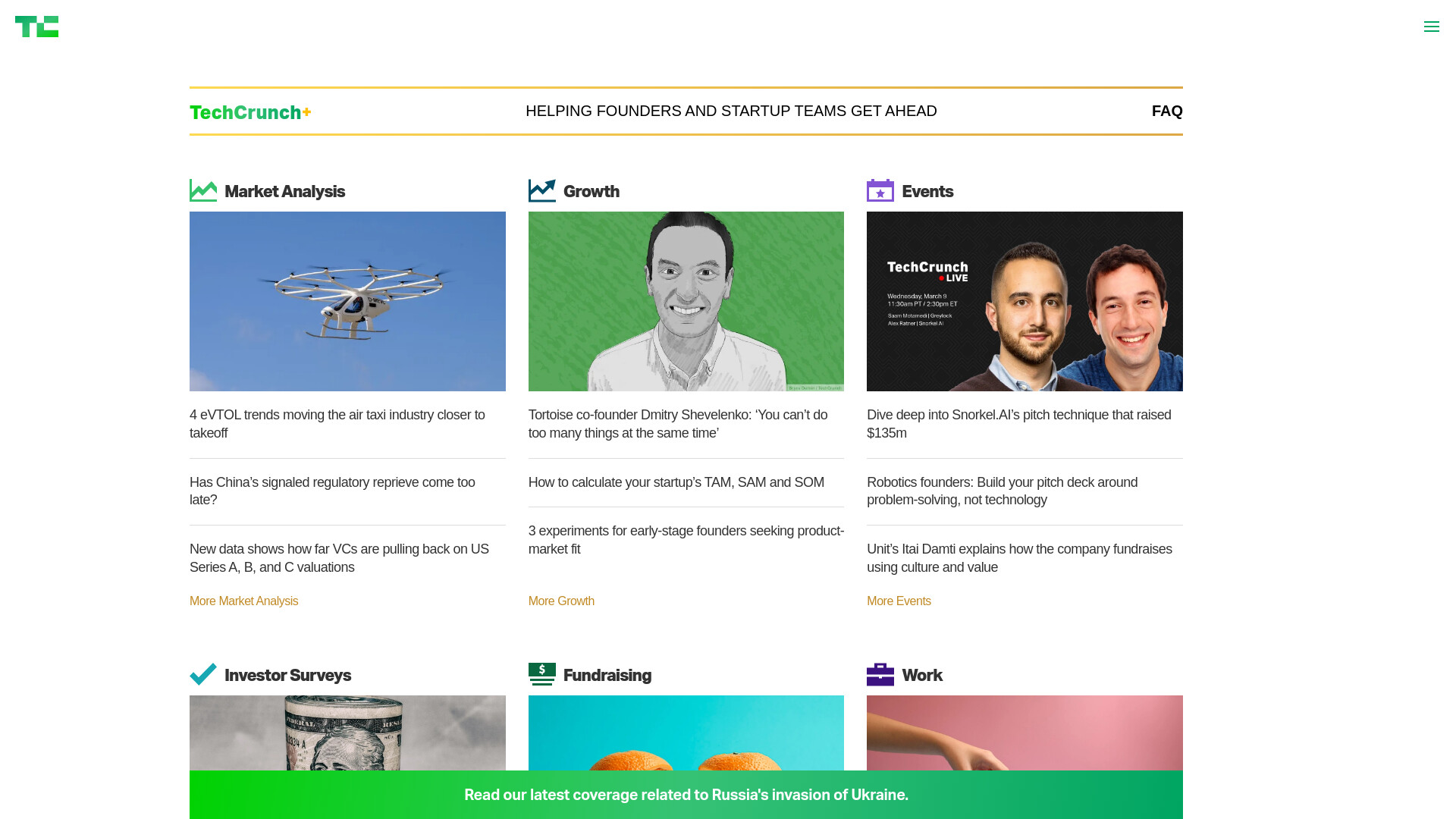The height and width of the screenshot is (819, 1456).
Task: Open the oranges Fundraising thumbnail
Action: [686, 733]
